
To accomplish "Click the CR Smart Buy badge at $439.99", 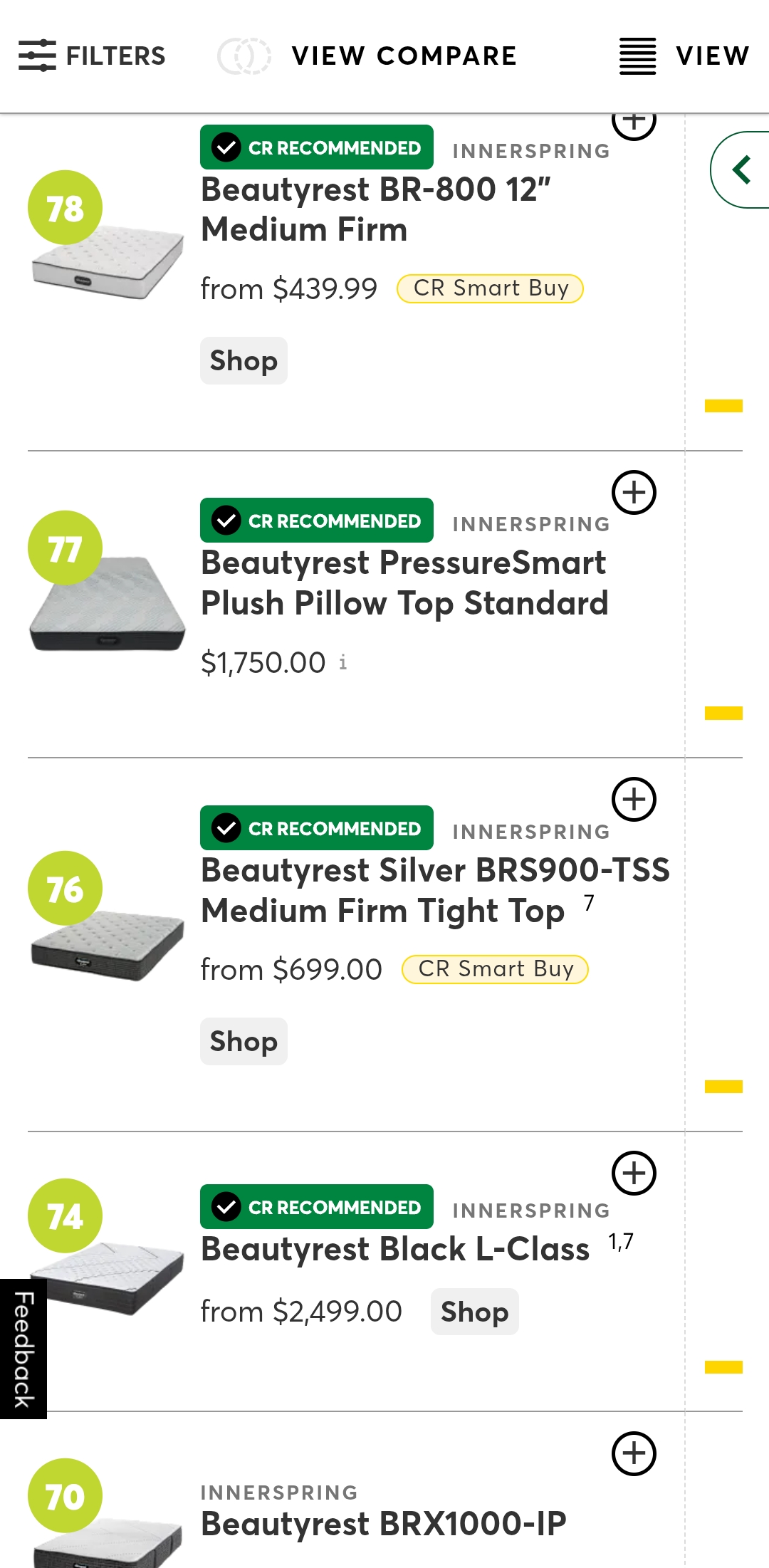I will click(490, 288).
